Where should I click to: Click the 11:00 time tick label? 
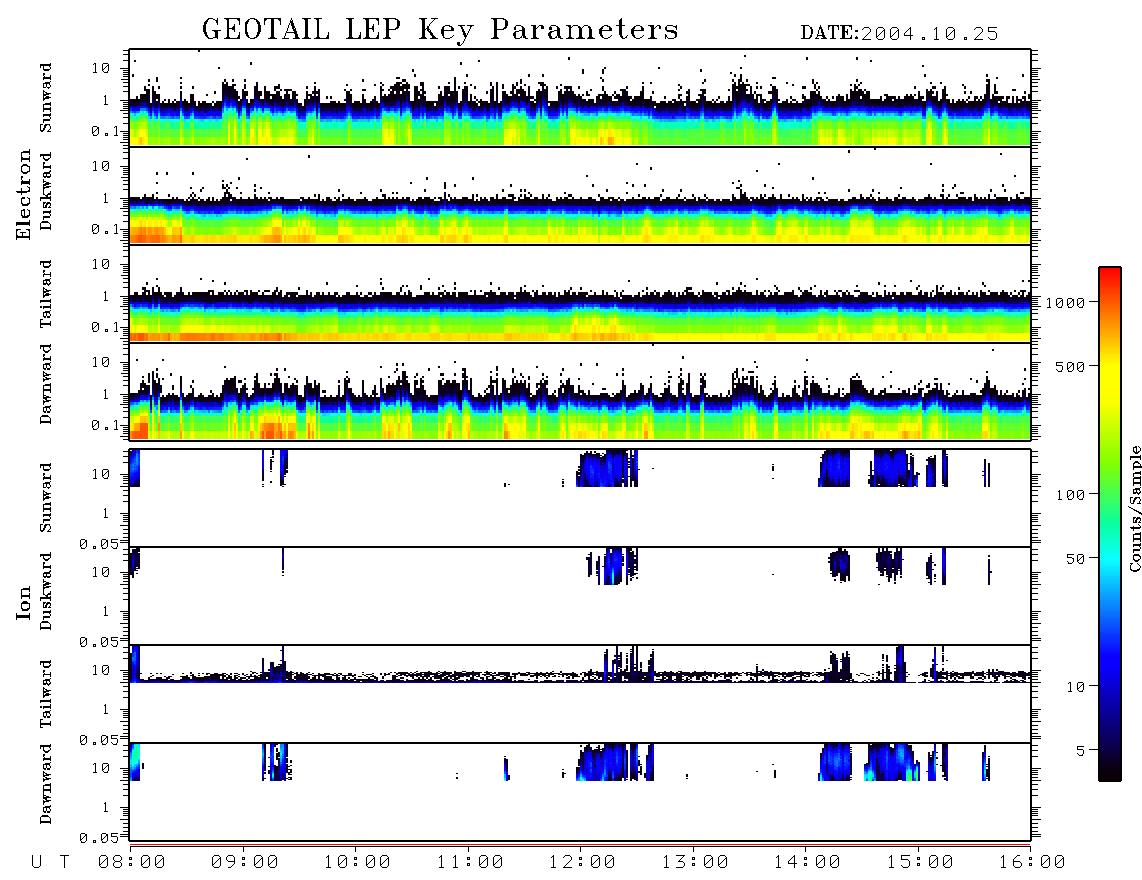470,863
